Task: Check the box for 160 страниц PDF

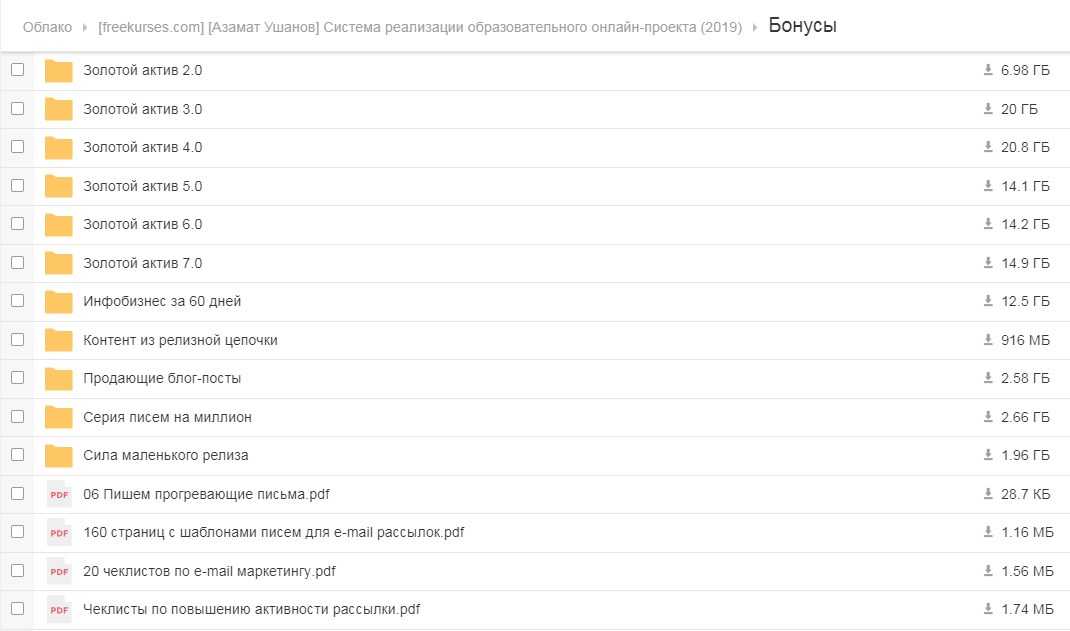Action: point(17,531)
